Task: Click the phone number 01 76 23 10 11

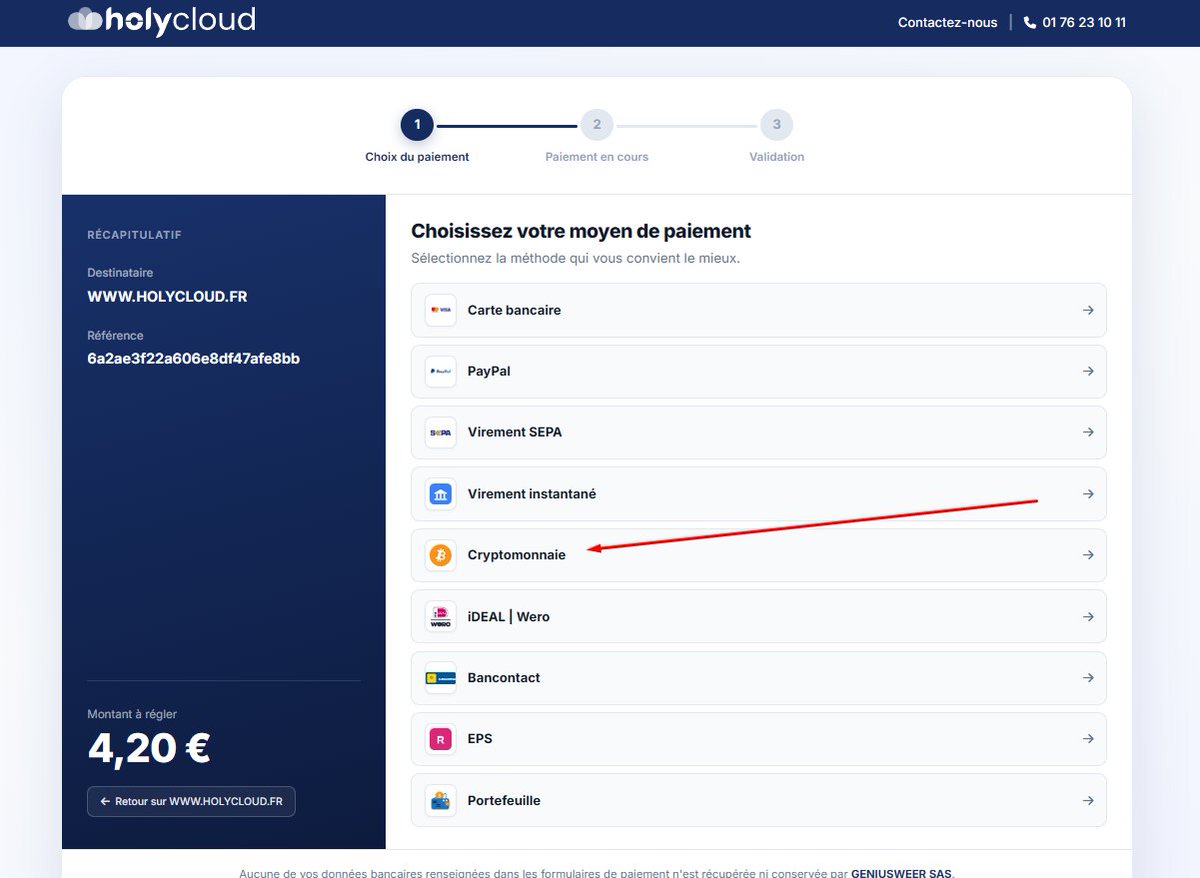Action: (1084, 22)
